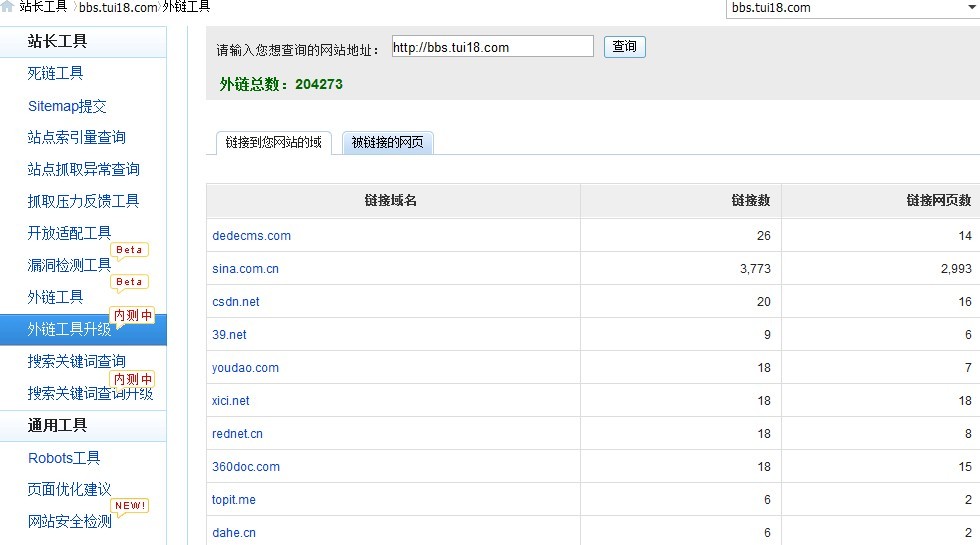Select Sitemap提交 in the sidebar
Screen dimensions: 980x545
(67, 106)
